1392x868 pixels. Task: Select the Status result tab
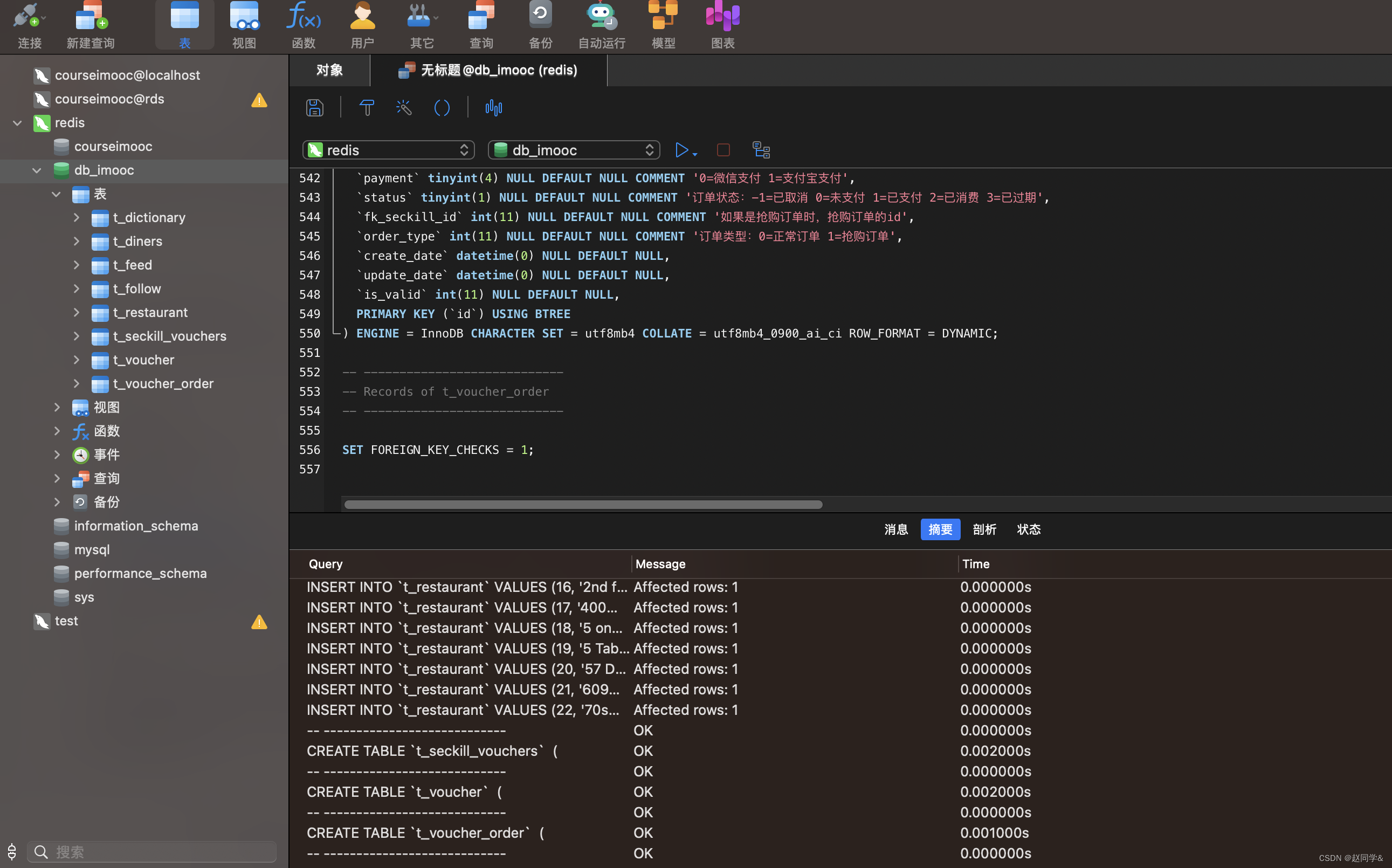click(1028, 529)
